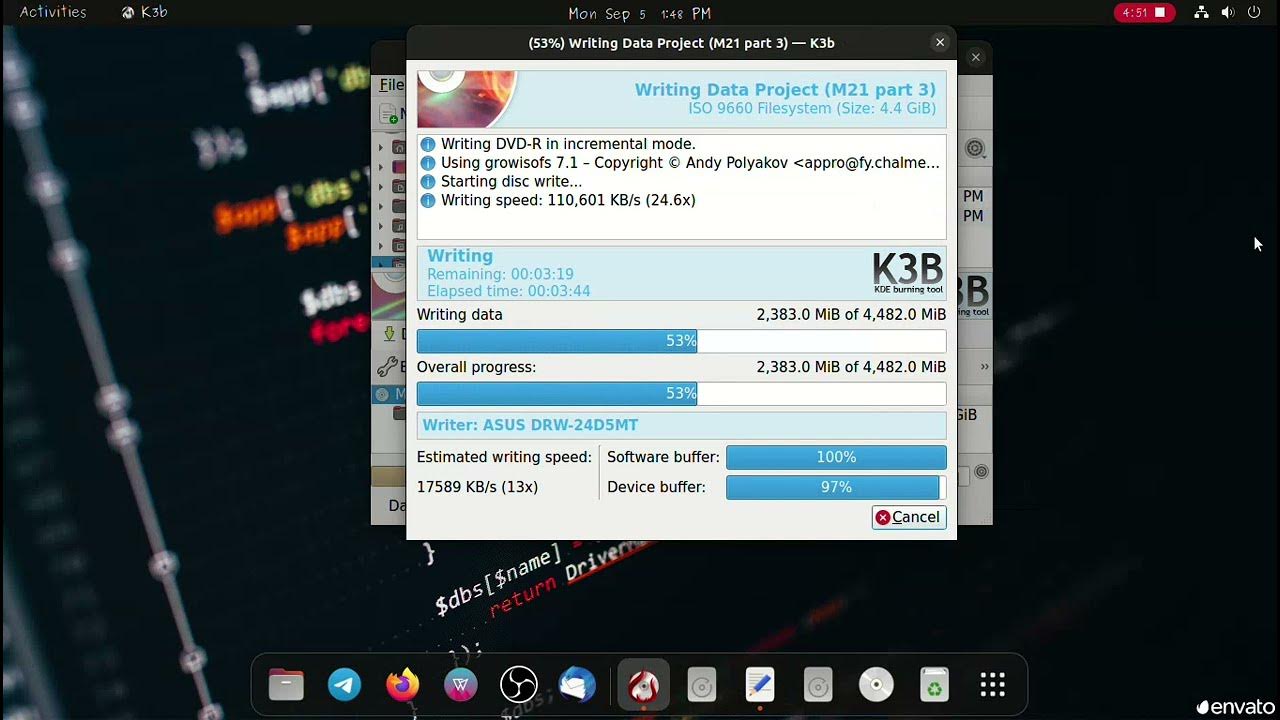Viewport: 1280px width, 720px height.
Task: Click the disc artwork image in dialog header
Action: click(467, 98)
